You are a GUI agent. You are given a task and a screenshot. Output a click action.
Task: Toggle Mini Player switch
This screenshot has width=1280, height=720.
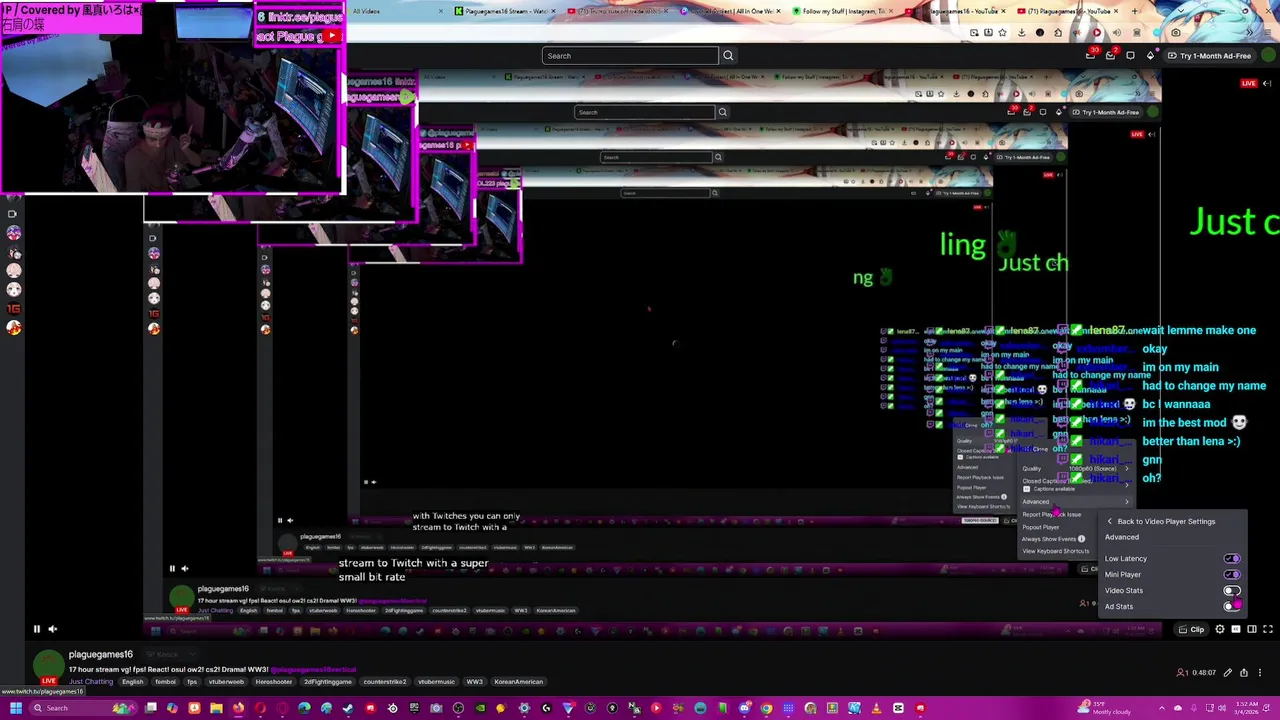coord(1232,575)
